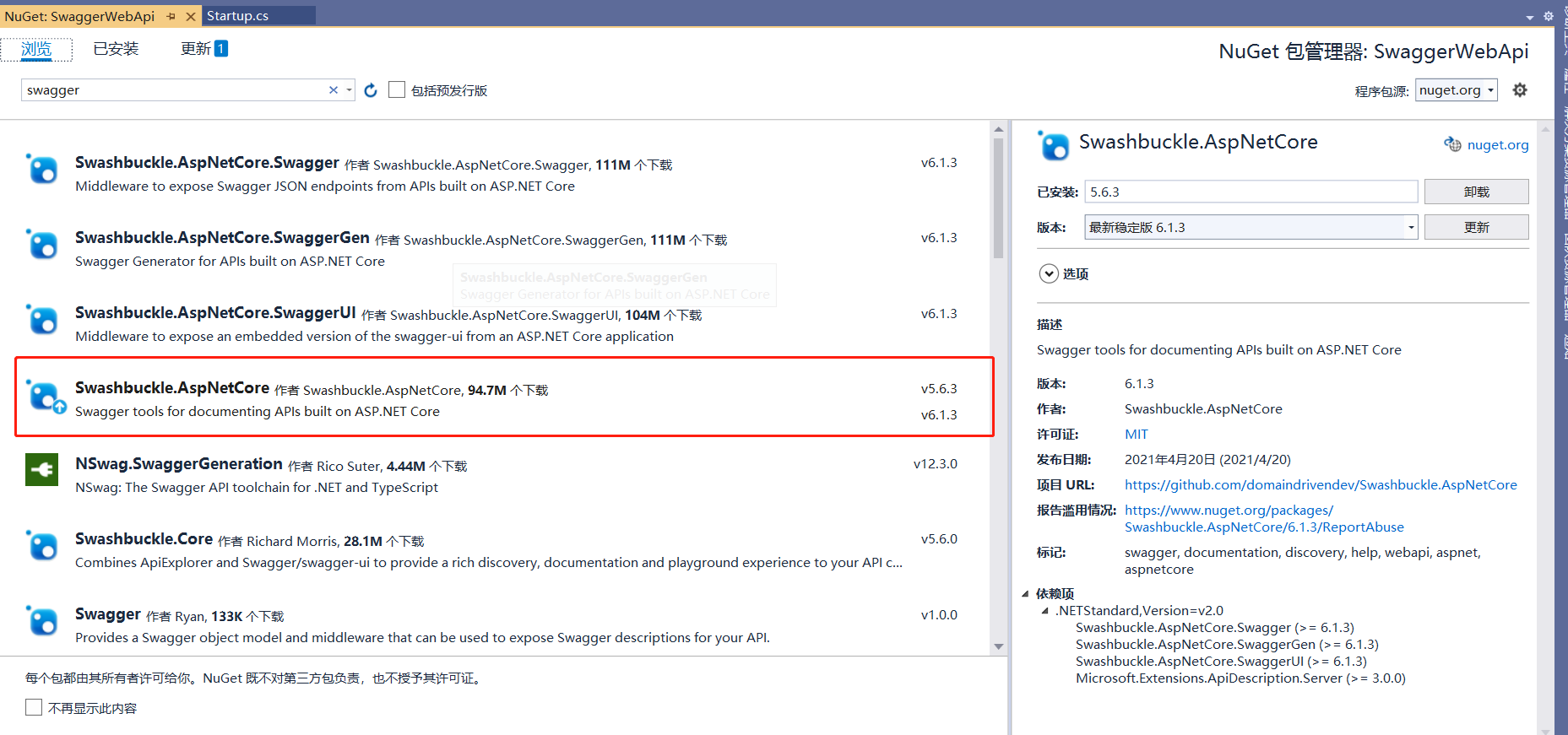This screenshot has width=1568, height=735.
Task: Click v5.6.0 version of Swashbuckle.Core
Action: point(939,538)
